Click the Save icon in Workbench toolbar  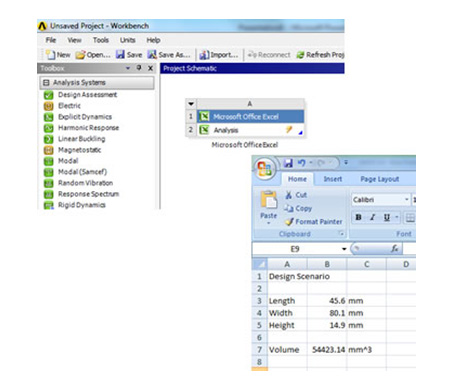(120, 55)
